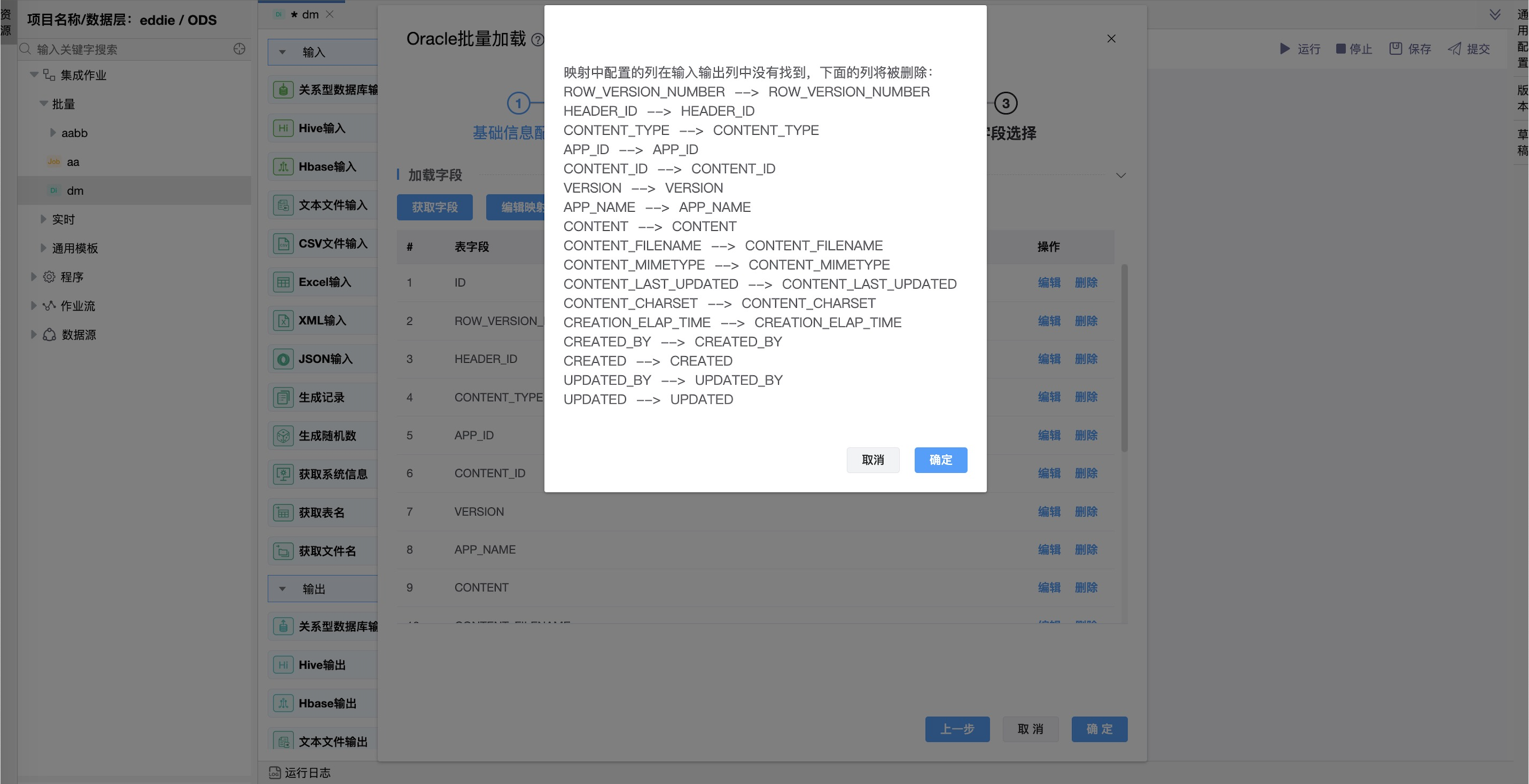Viewport: 1529px width, 784px height.
Task: Expand the 数据源 tree node
Action: point(34,335)
